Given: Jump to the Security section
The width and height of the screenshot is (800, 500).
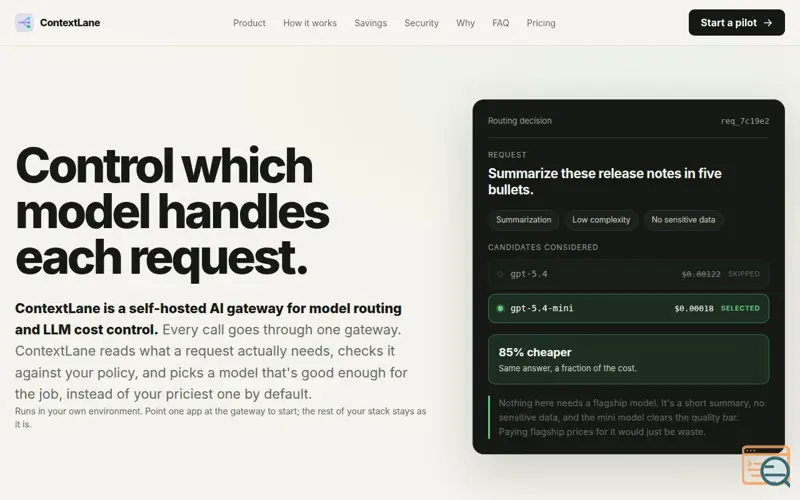Looking at the screenshot, I should click(421, 23).
